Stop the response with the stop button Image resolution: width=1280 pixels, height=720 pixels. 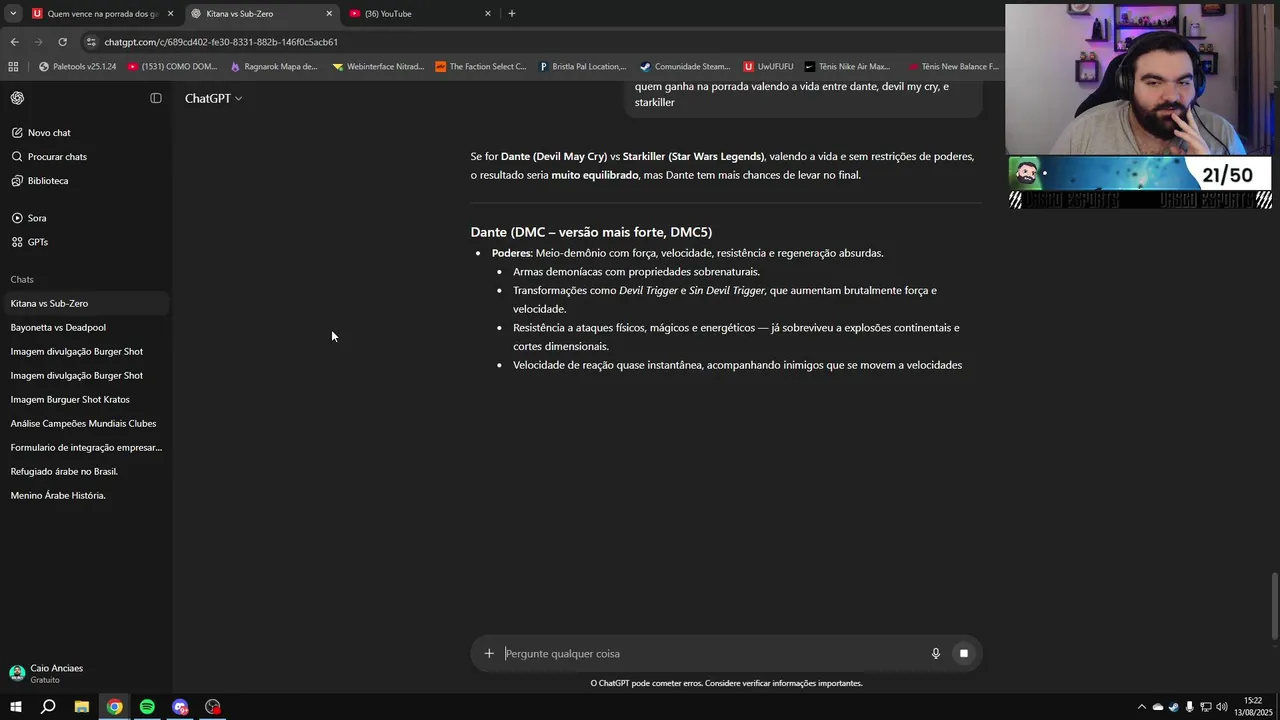[x=963, y=653]
